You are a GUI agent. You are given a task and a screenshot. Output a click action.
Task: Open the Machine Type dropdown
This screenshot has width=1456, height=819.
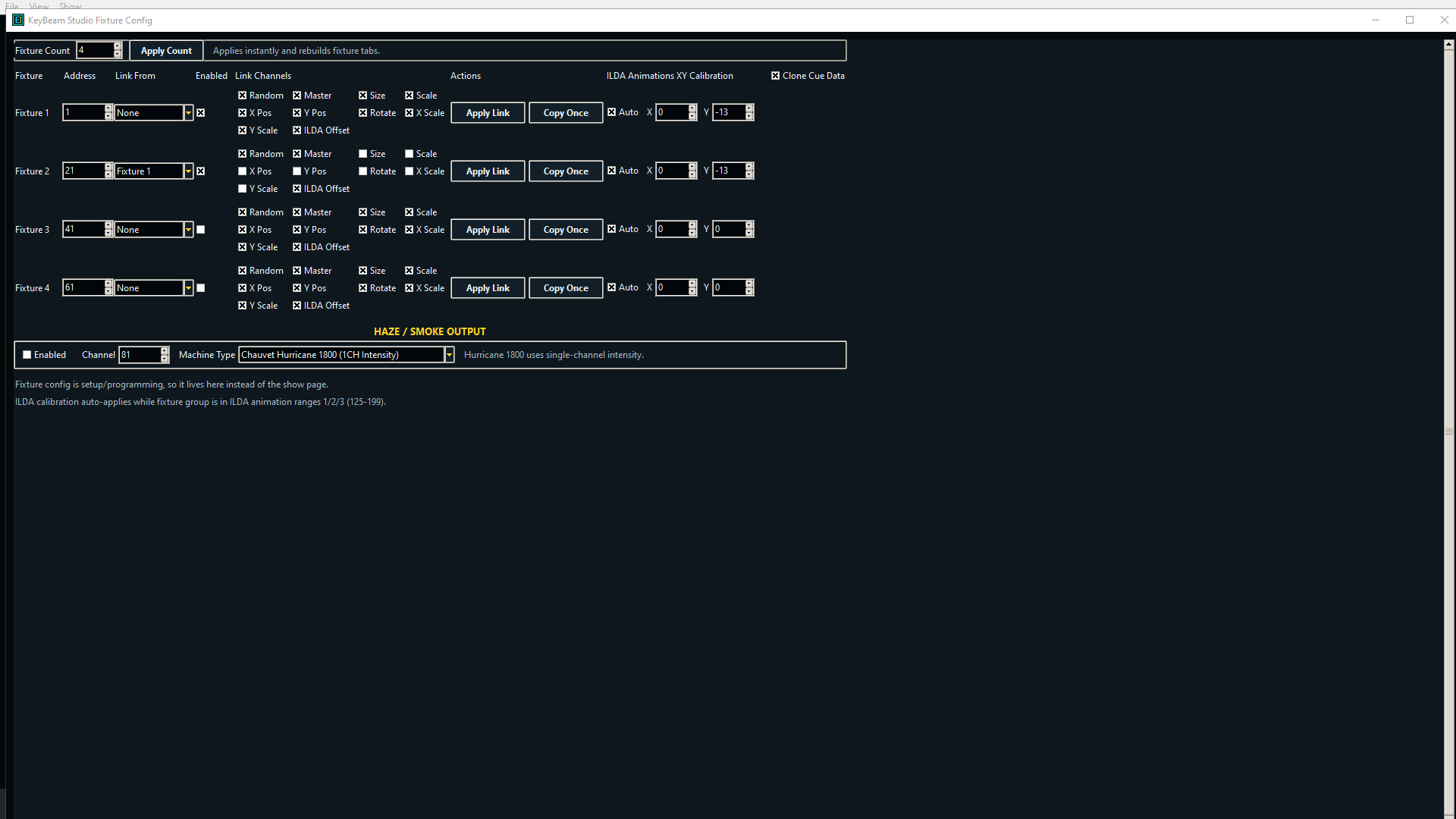click(x=449, y=355)
